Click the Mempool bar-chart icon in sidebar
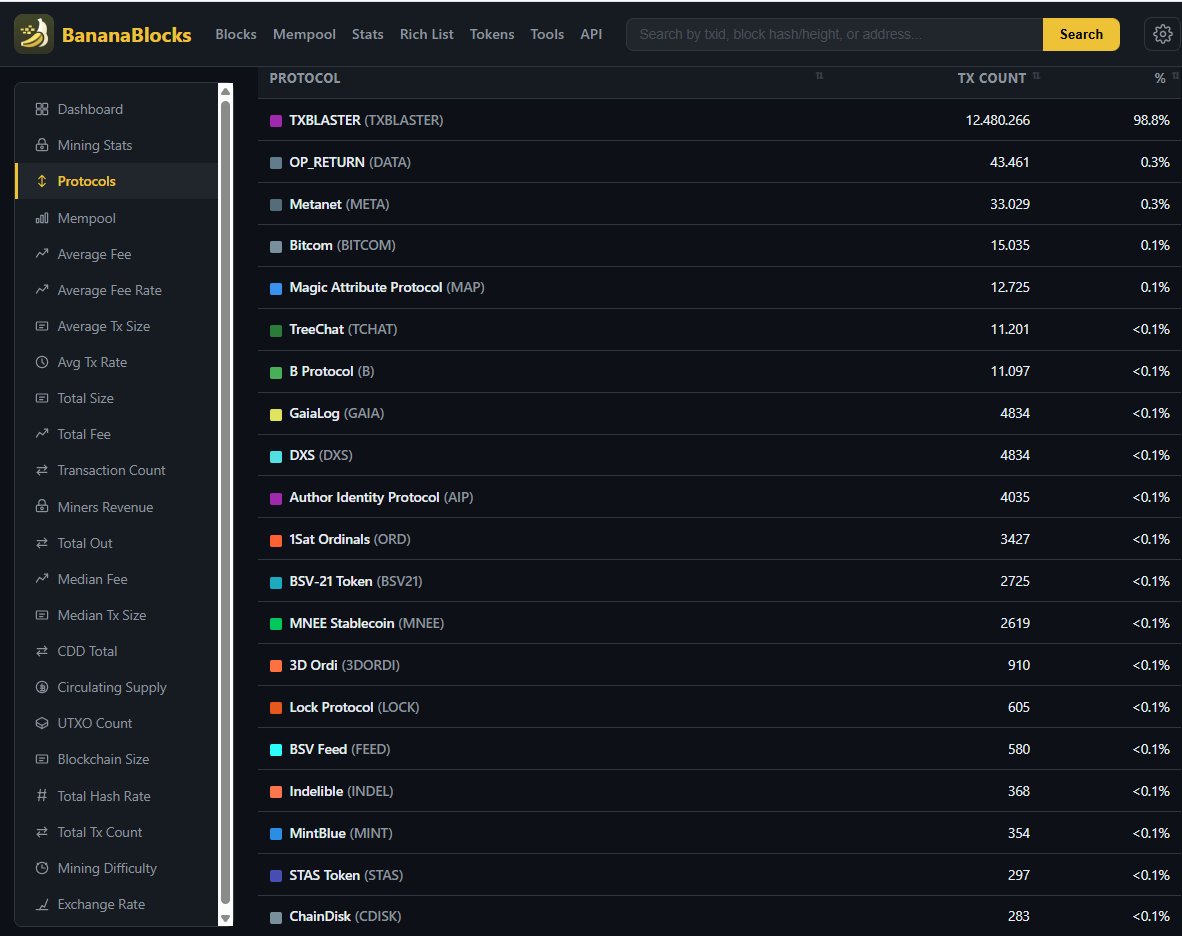The height and width of the screenshot is (936, 1182). (x=41, y=218)
